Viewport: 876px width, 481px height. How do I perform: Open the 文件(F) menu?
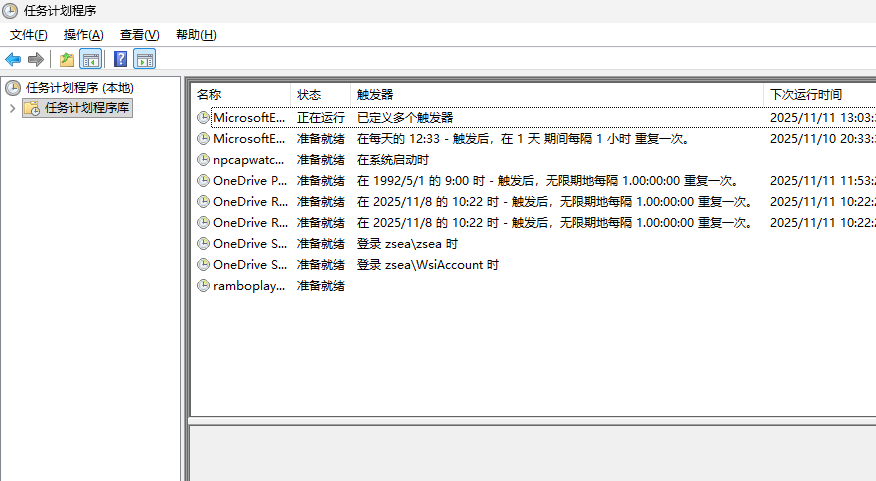[x=28, y=35]
